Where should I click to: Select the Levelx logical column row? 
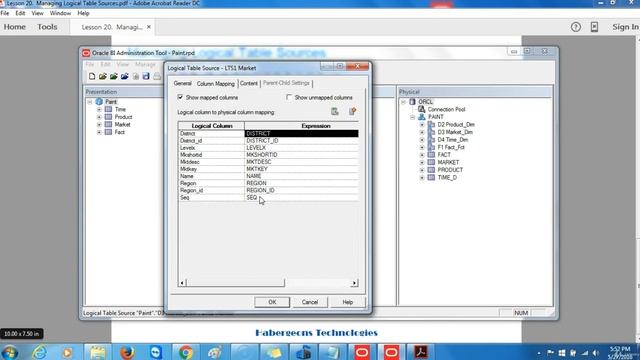tap(211, 148)
